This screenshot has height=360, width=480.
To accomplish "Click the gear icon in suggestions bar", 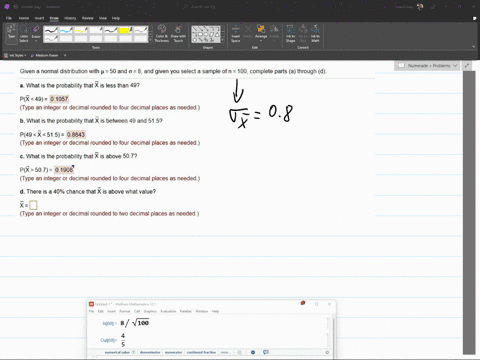I will 327,352.
